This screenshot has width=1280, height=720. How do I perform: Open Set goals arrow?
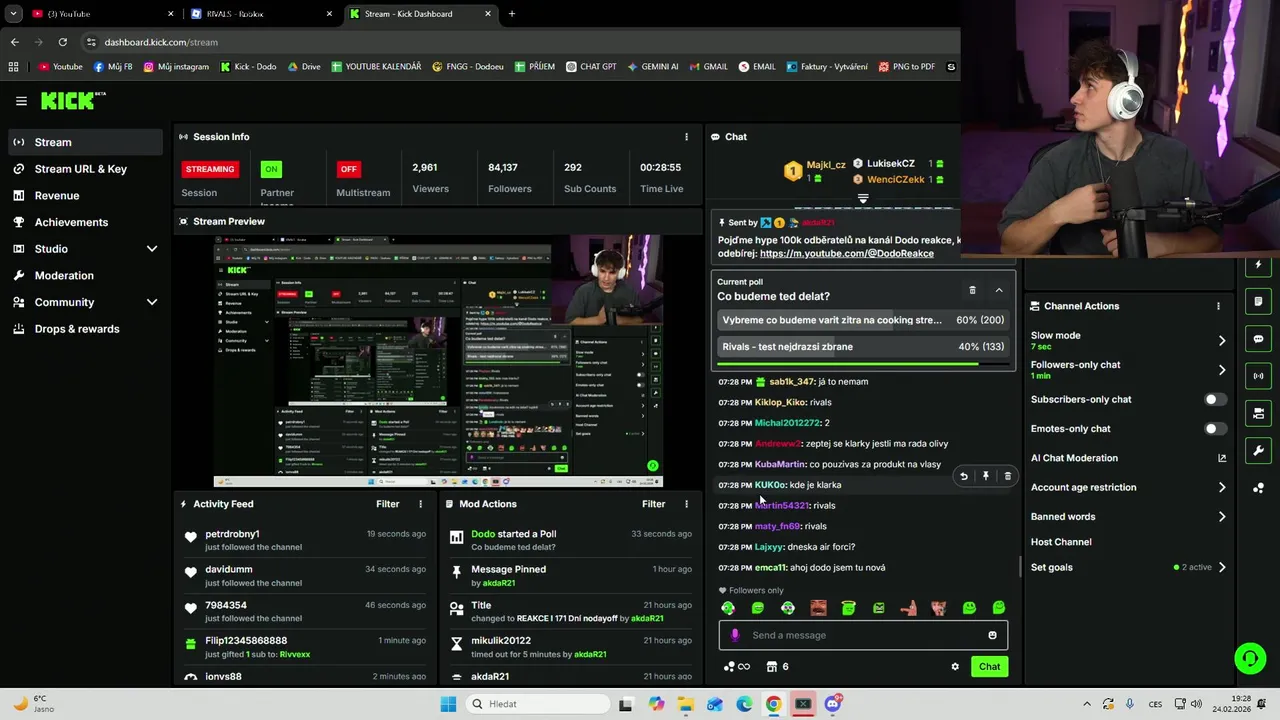click(1221, 567)
